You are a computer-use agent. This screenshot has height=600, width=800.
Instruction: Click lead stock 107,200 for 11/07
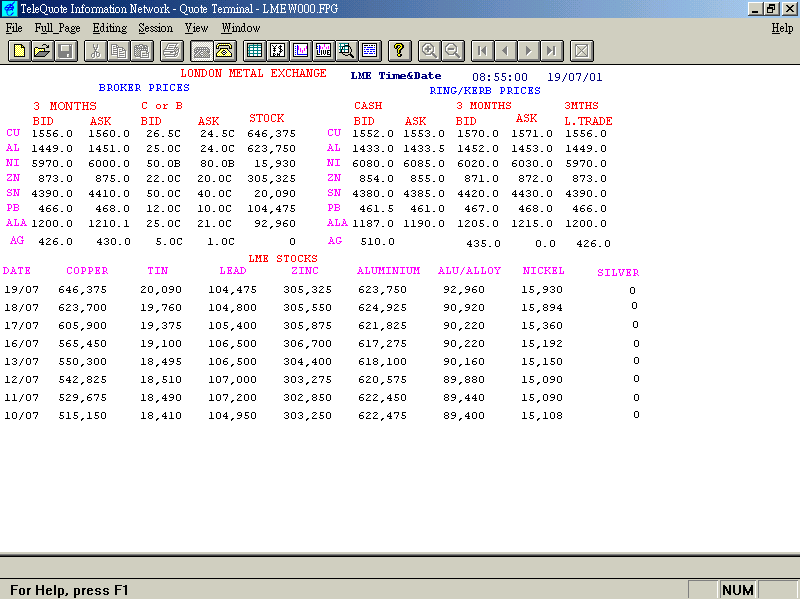(x=232, y=398)
